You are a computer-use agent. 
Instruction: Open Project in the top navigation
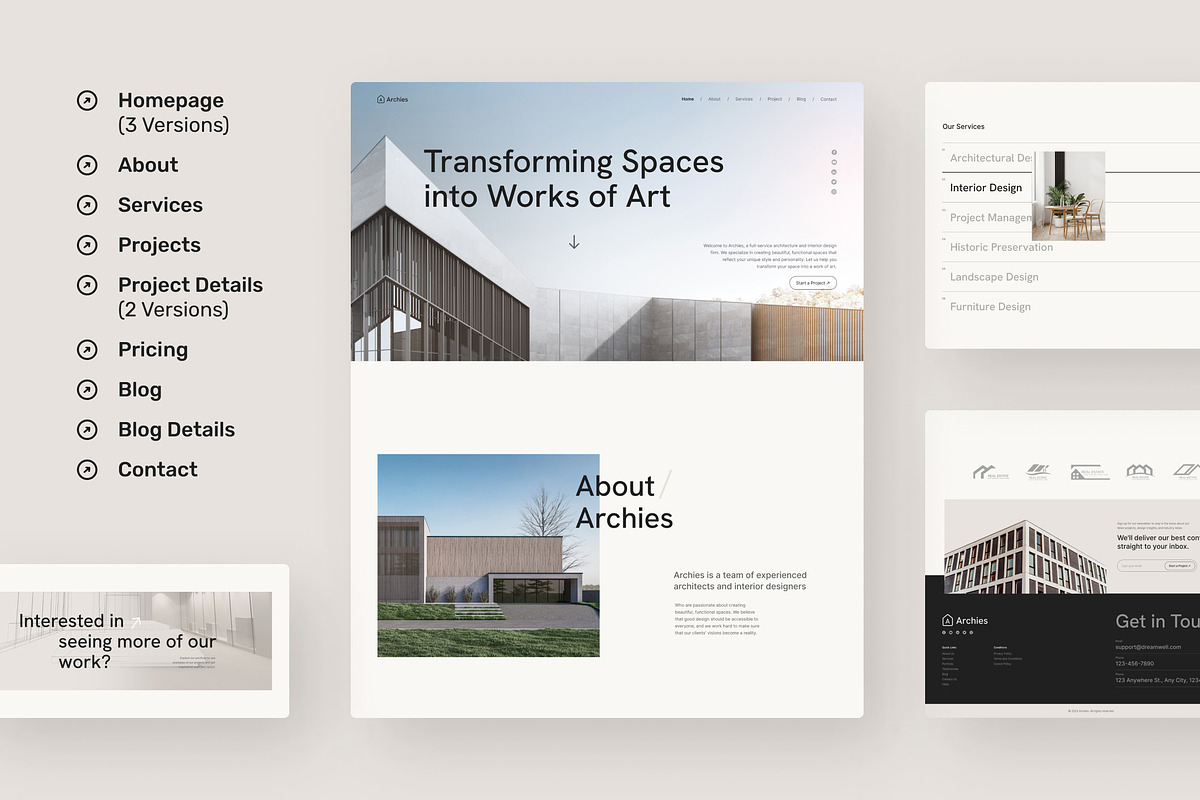pos(775,99)
